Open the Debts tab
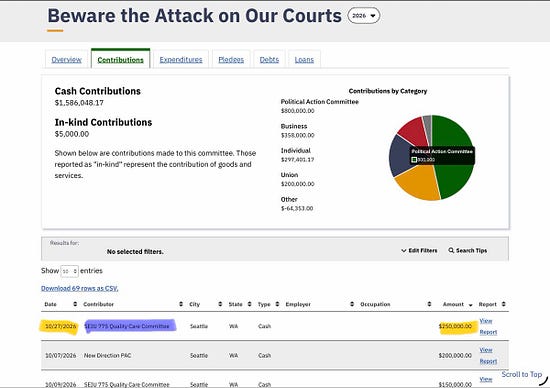 269,60
